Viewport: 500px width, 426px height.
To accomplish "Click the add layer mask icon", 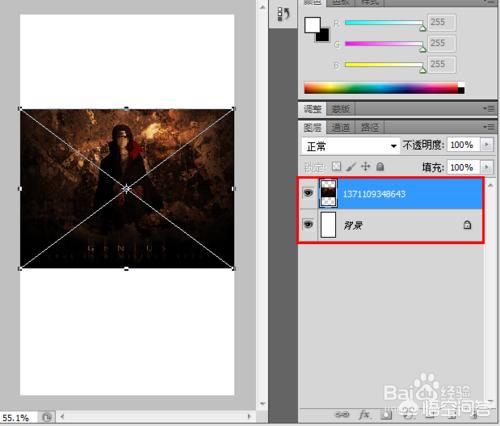I will pos(386,414).
